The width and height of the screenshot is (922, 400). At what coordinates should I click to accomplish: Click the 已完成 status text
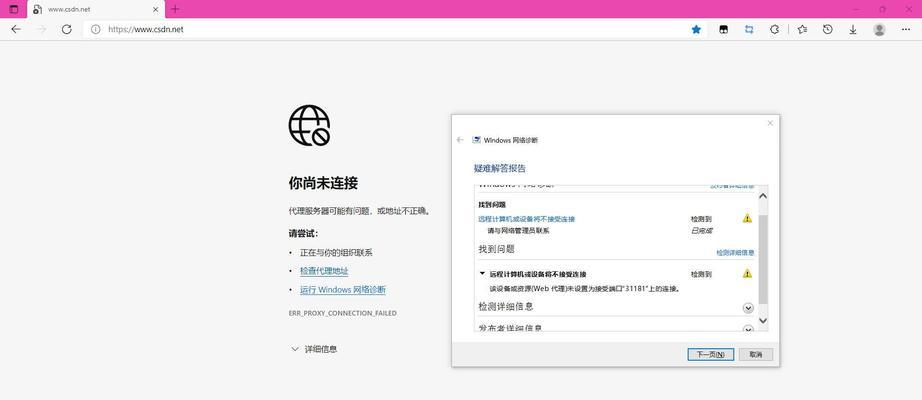coord(701,231)
